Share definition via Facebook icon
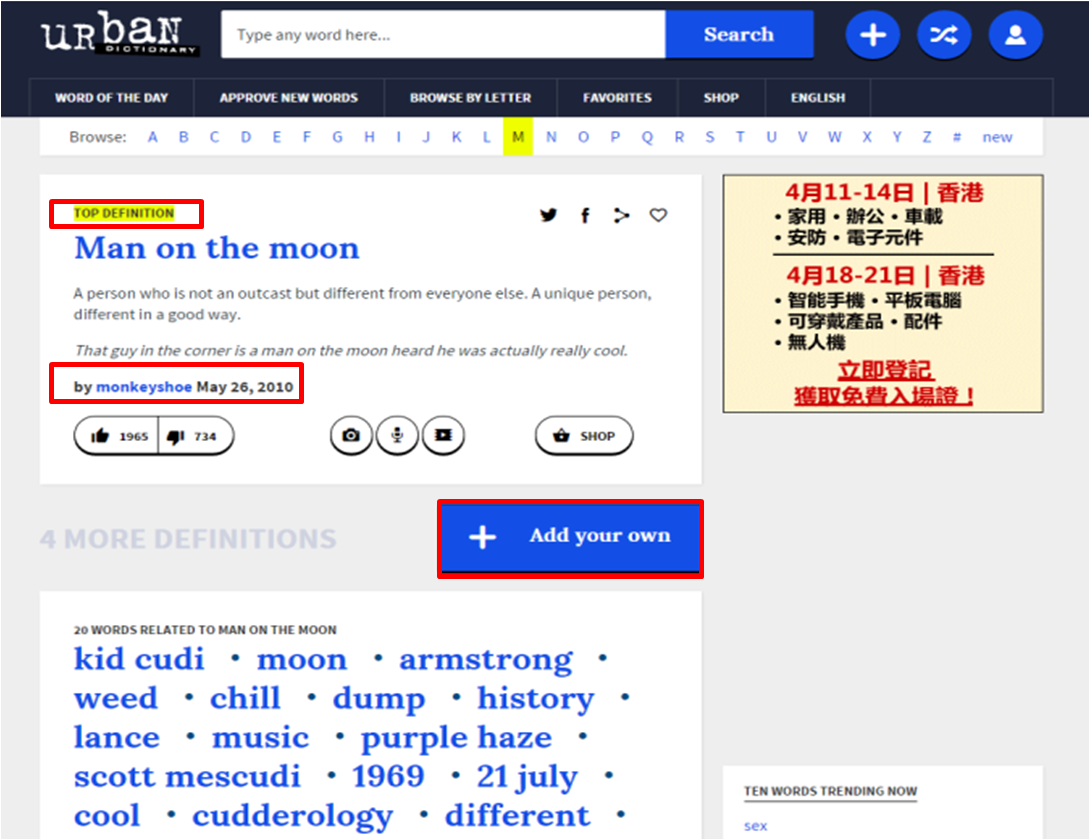Image resolution: width=1090 pixels, height=840 pixels. (585, 216)
